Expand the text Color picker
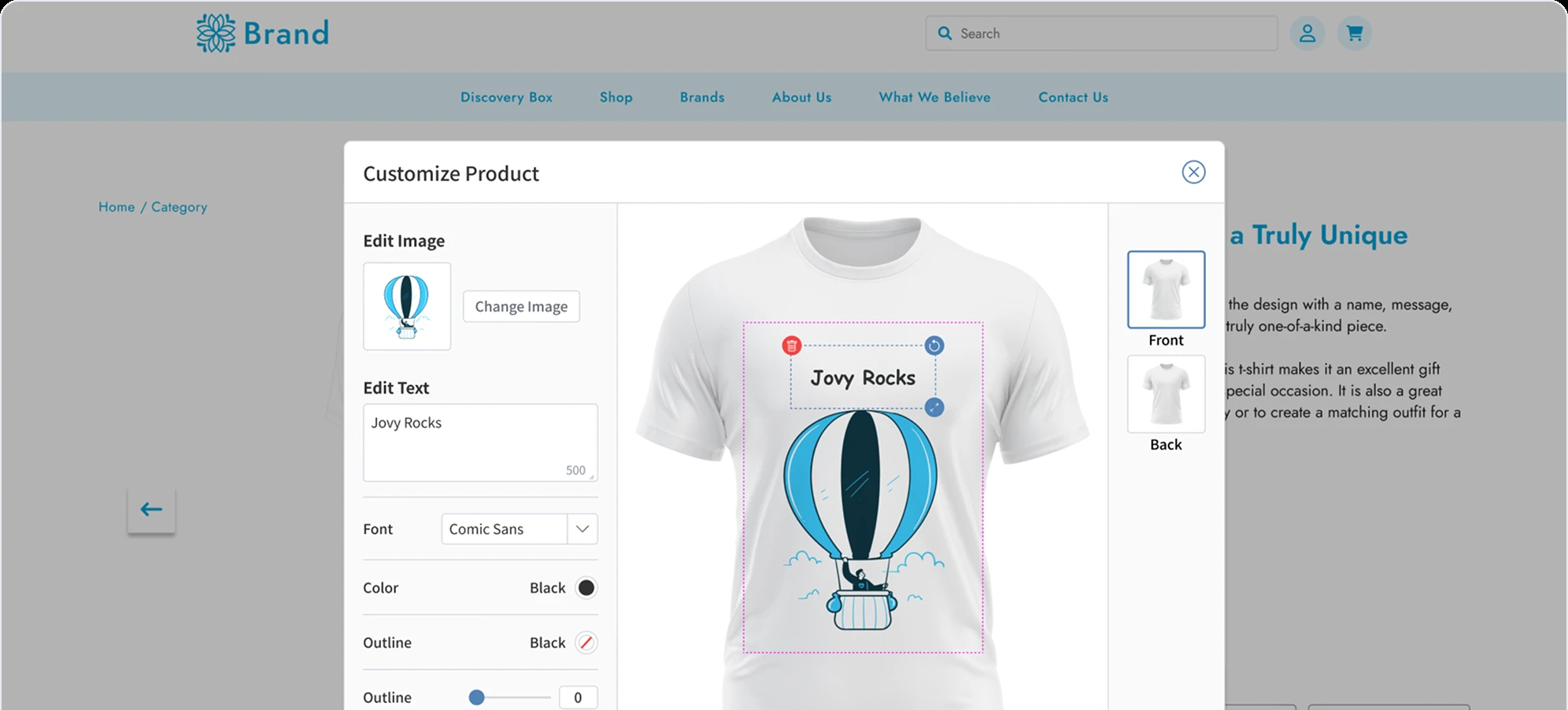This screenshot has width=1568, height=710. pos(586,587)
